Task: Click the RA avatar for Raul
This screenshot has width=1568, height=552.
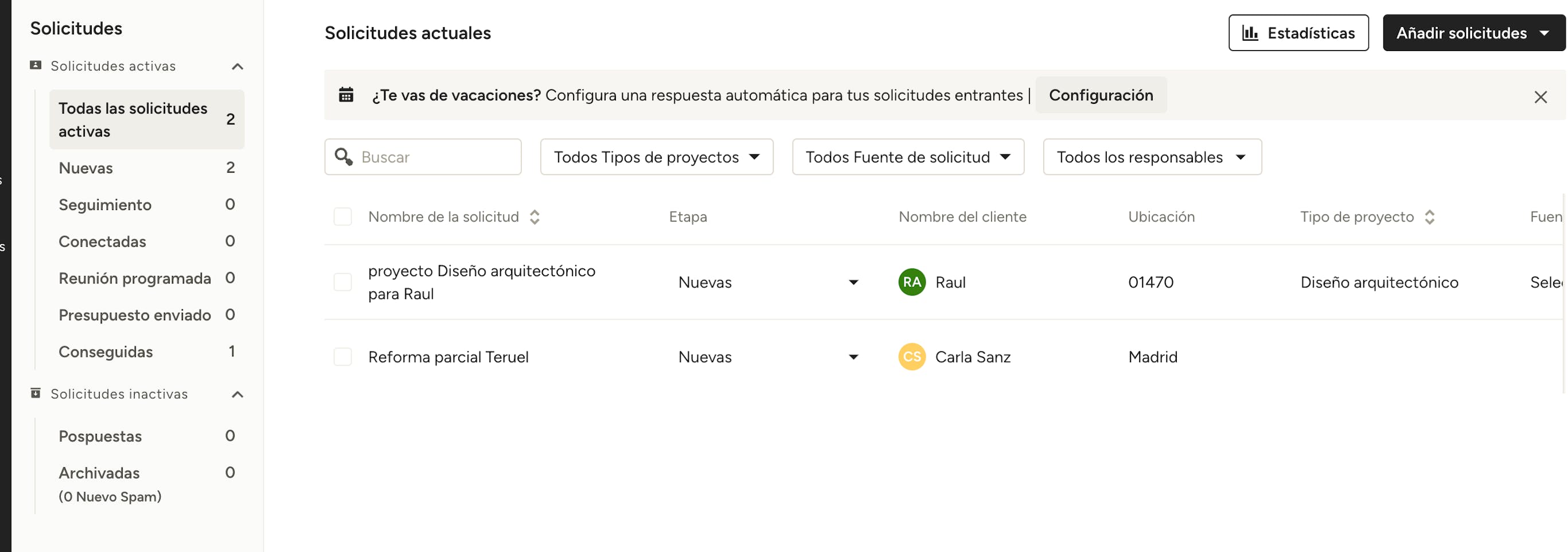Action: pos(911,282)
